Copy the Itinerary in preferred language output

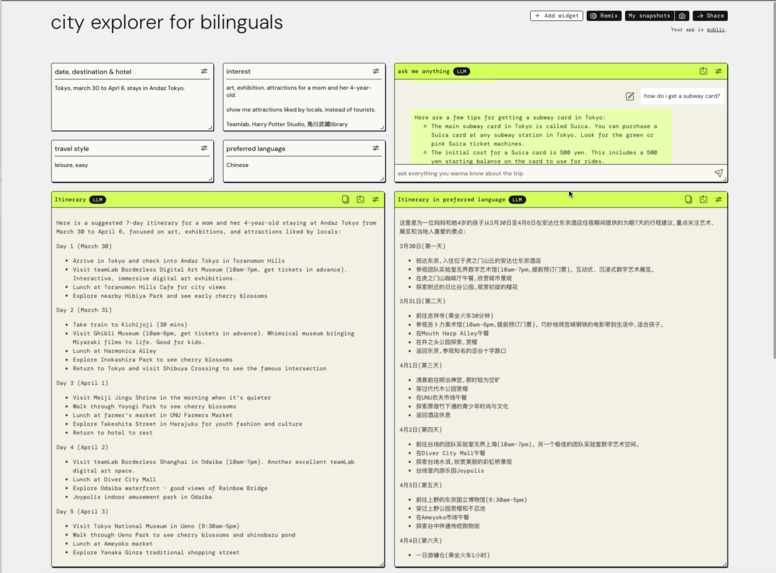tap(688, 199)
